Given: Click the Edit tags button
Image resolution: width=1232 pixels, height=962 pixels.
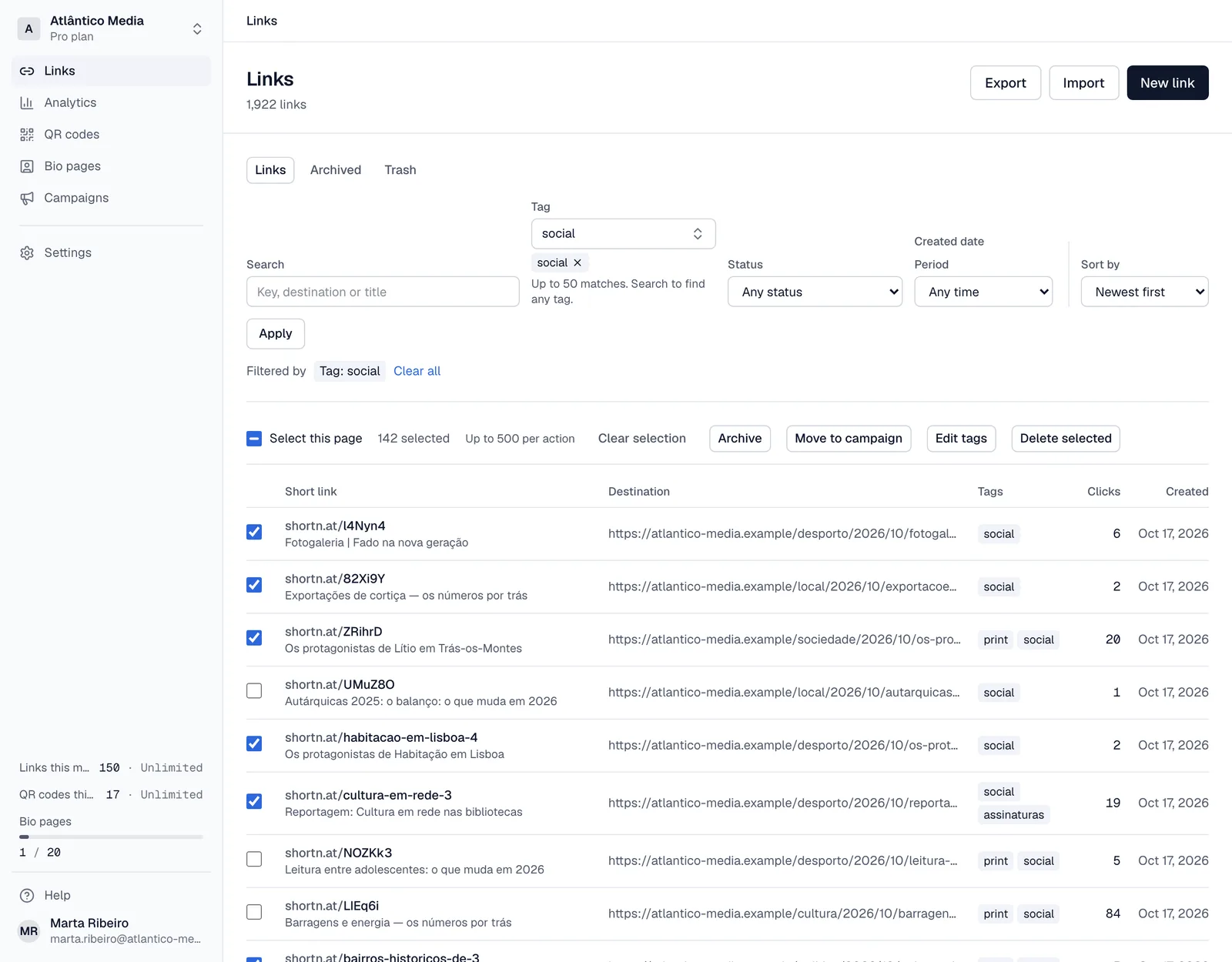Looking at the screenshot, I should pyautogui.click(x=961, y=439).
